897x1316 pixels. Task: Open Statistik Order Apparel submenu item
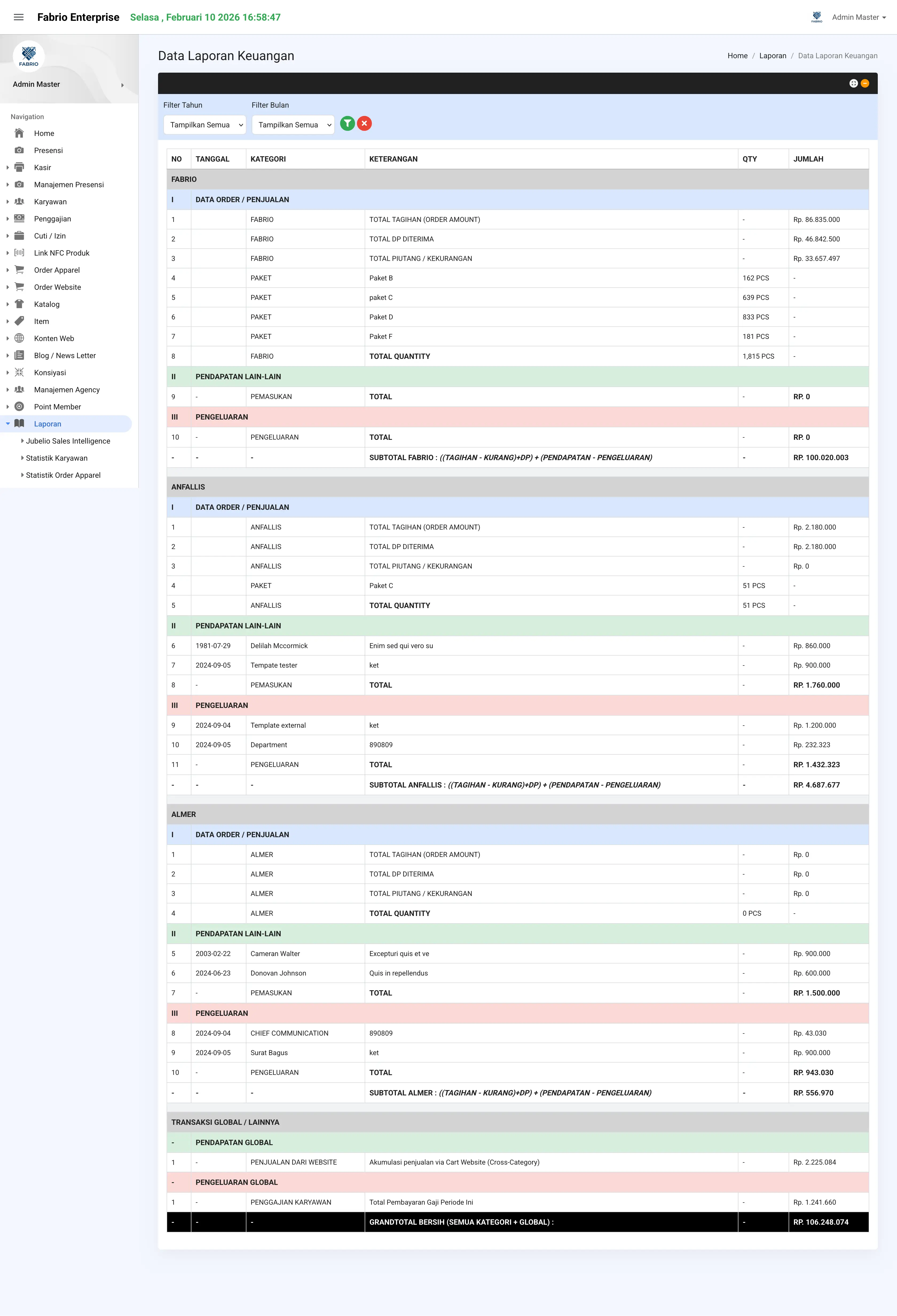pos(63,475)
